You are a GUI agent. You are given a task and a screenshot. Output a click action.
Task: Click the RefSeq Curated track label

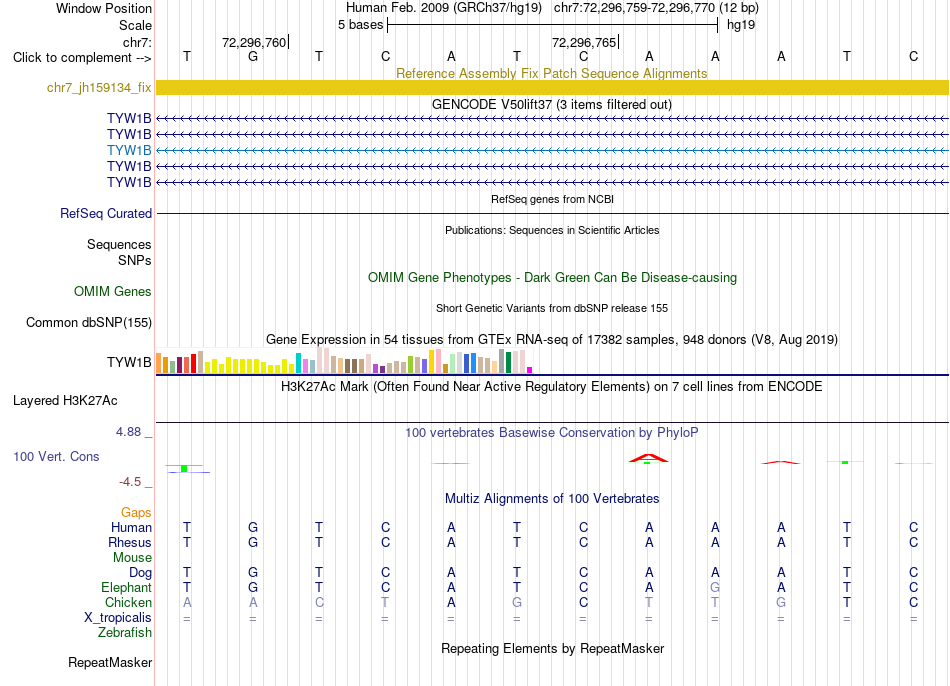pyautogui.click(x=105, y=213)
